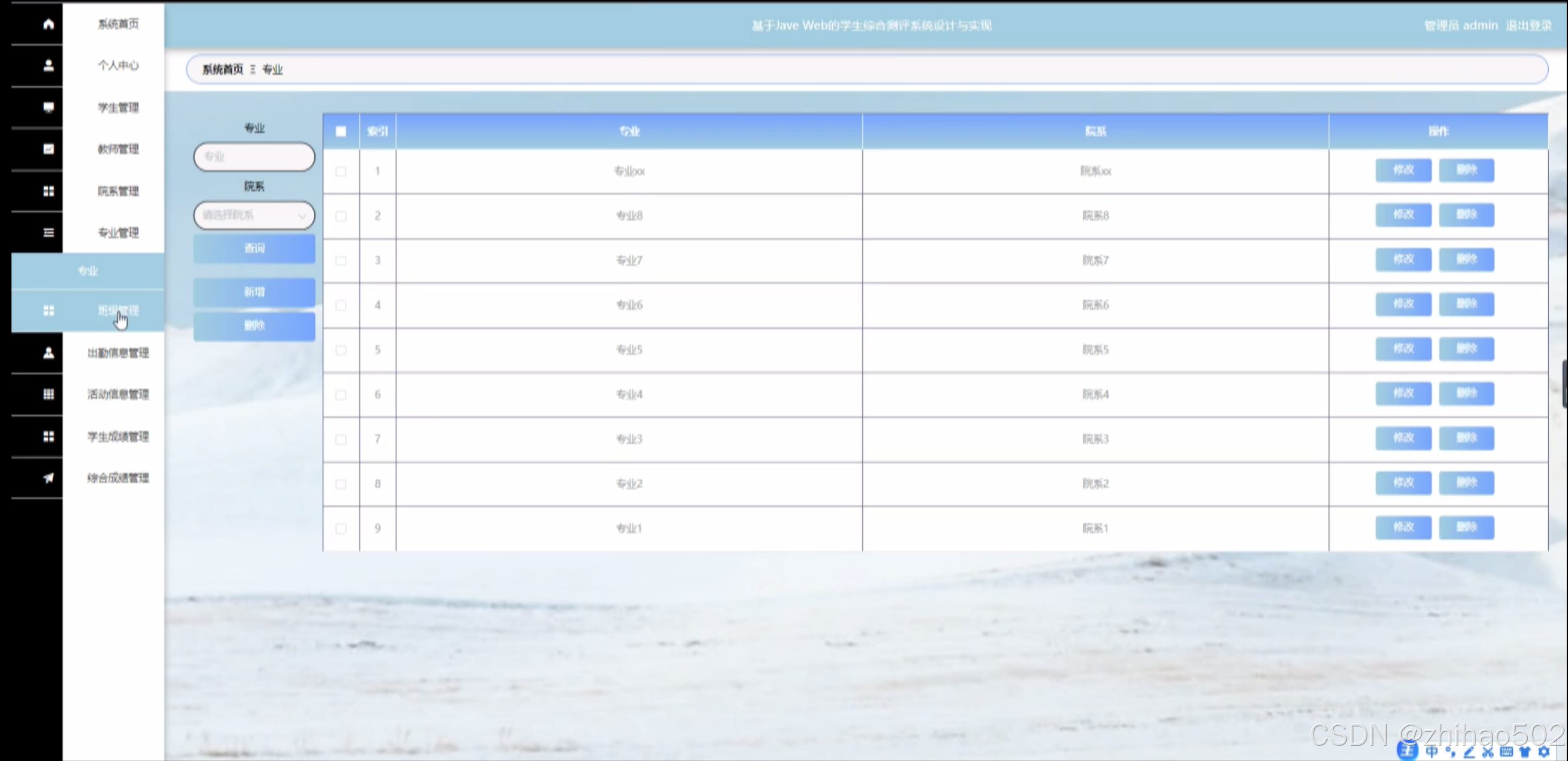This screenshot has height=761, width=1568.
Task: Click the paper plane icon beside 综合成绩管理
Action: pos(48,478)
